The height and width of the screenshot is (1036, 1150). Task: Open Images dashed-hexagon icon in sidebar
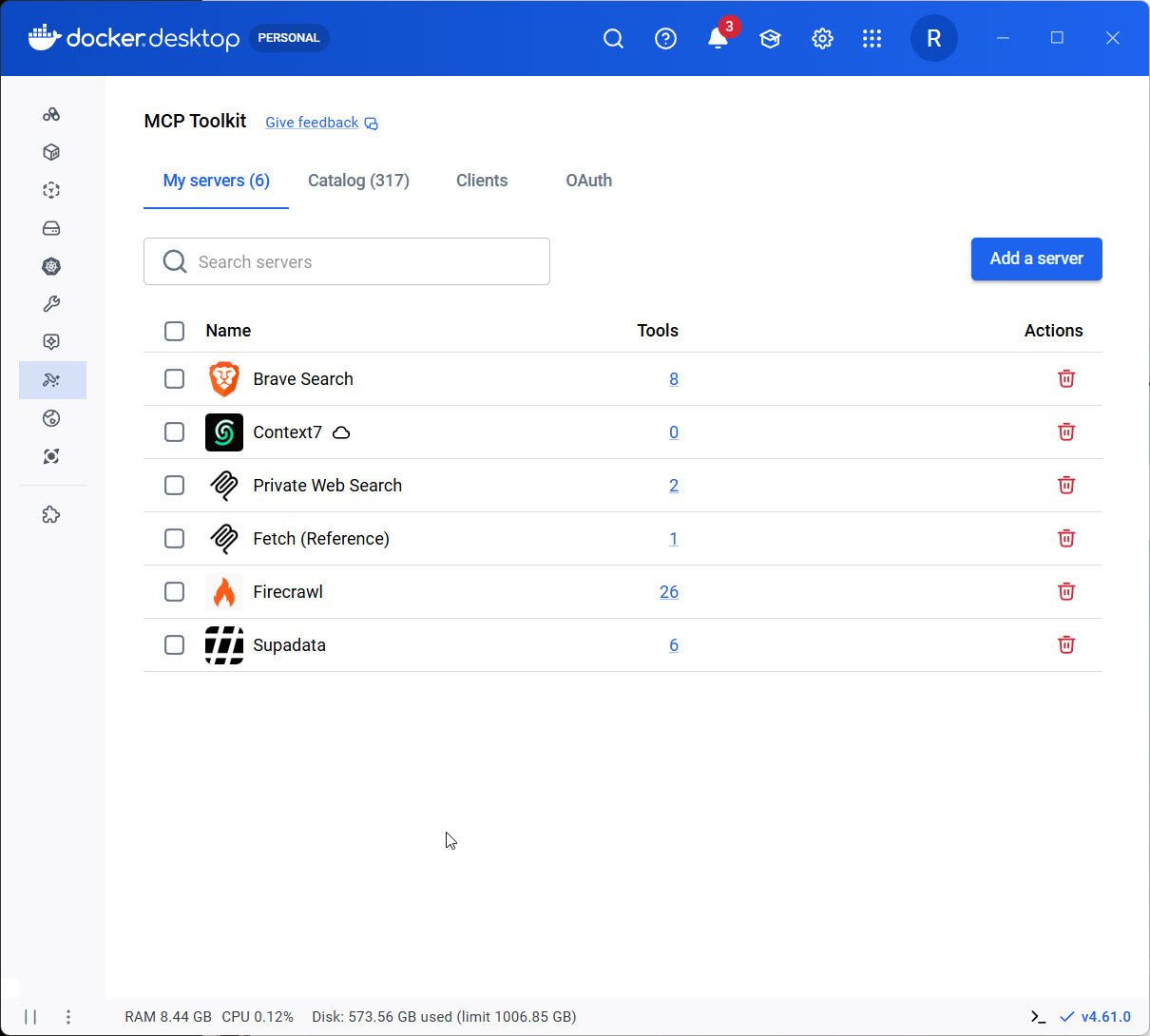[x=51, y=190]
